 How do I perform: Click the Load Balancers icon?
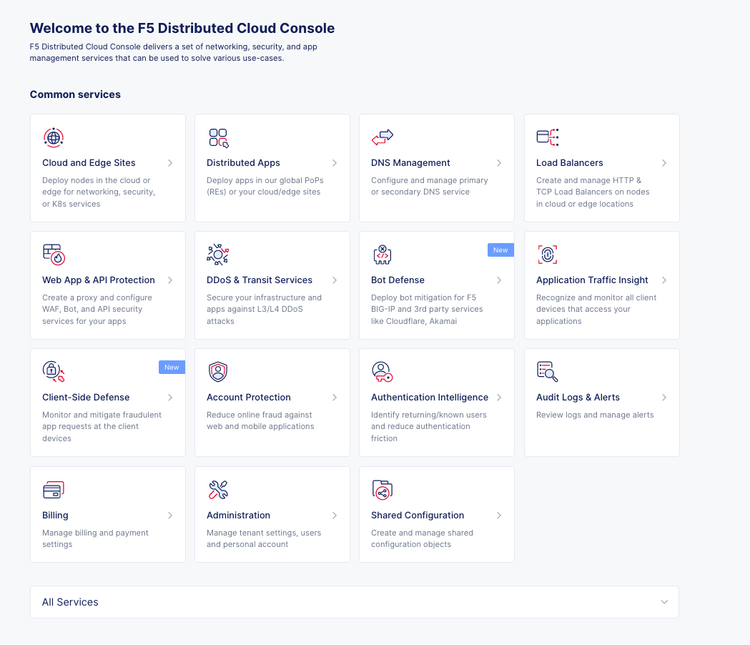(x=547, y=137)
